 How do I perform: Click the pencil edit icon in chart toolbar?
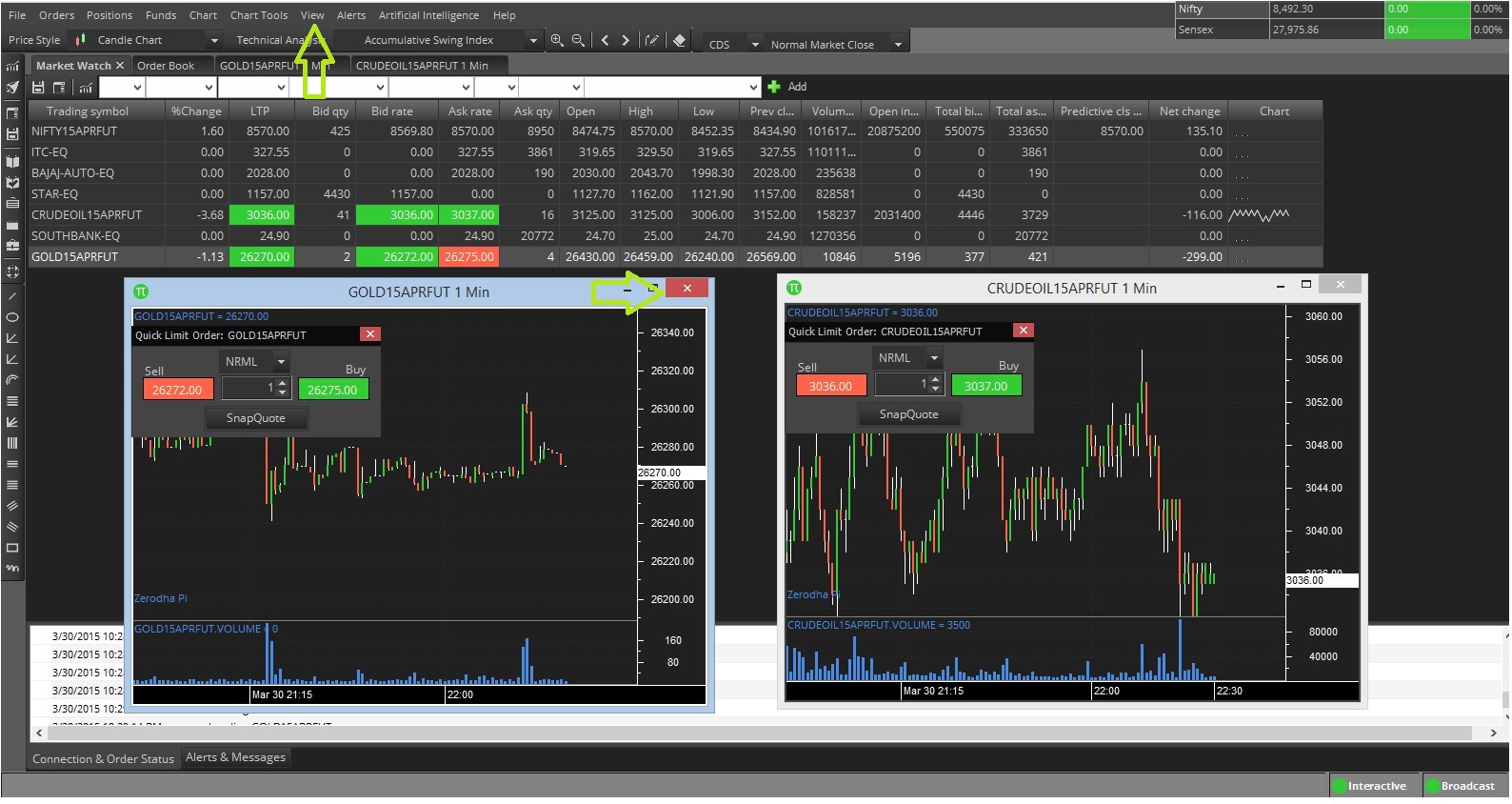[x=652, y=40]
